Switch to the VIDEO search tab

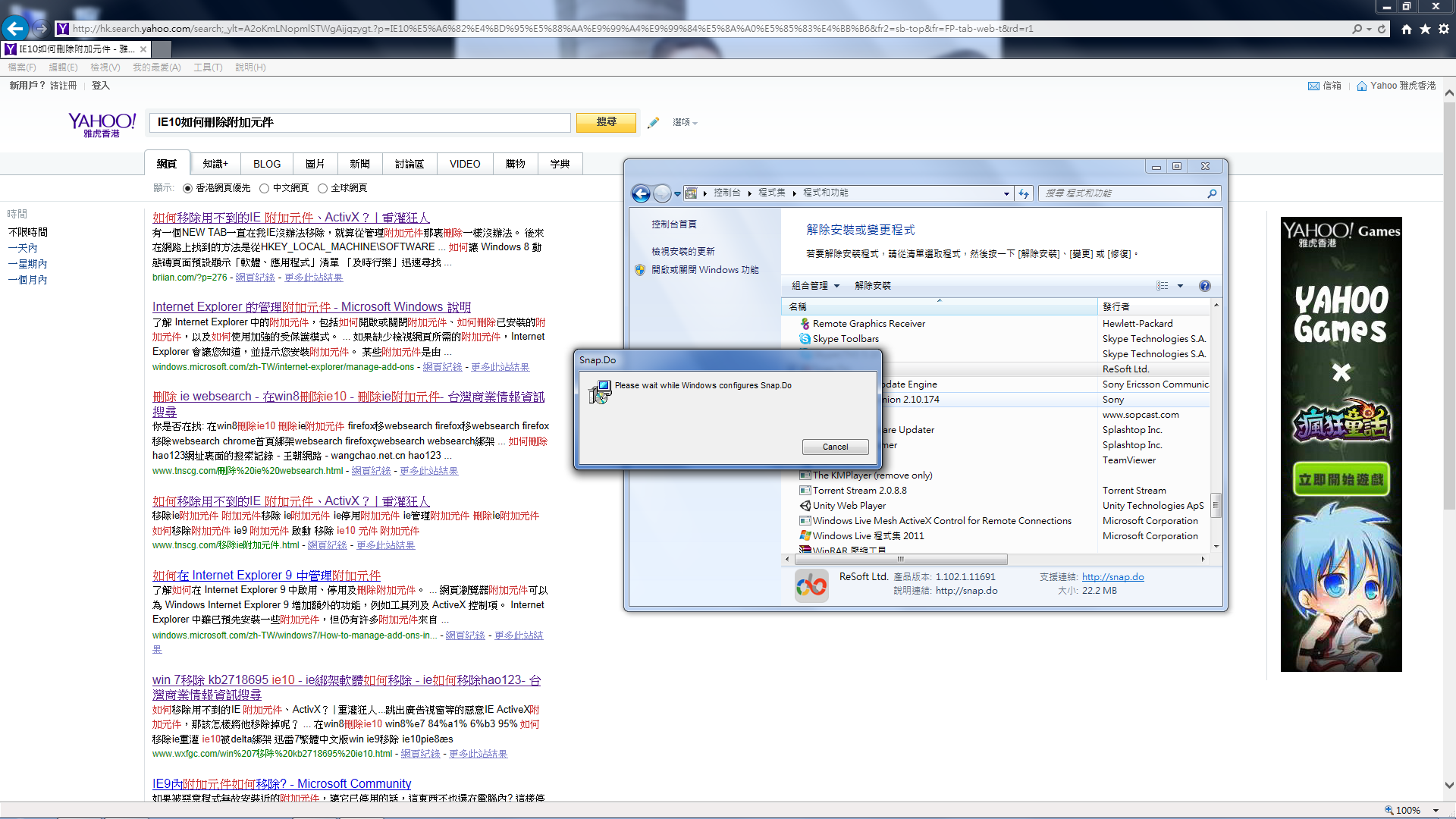(x=465, y=164)
